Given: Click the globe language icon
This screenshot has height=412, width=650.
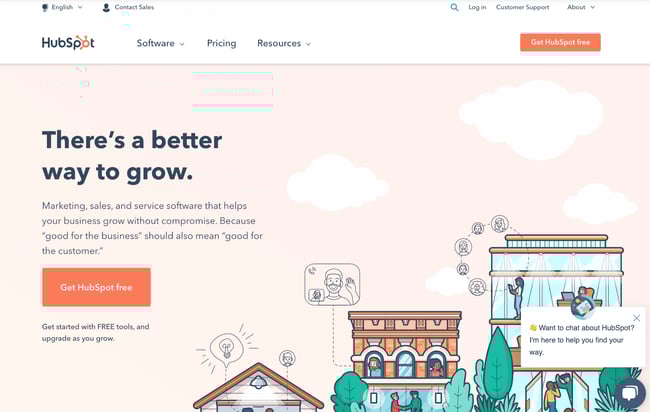Looking at the screenshot, I should click(45, 7).
